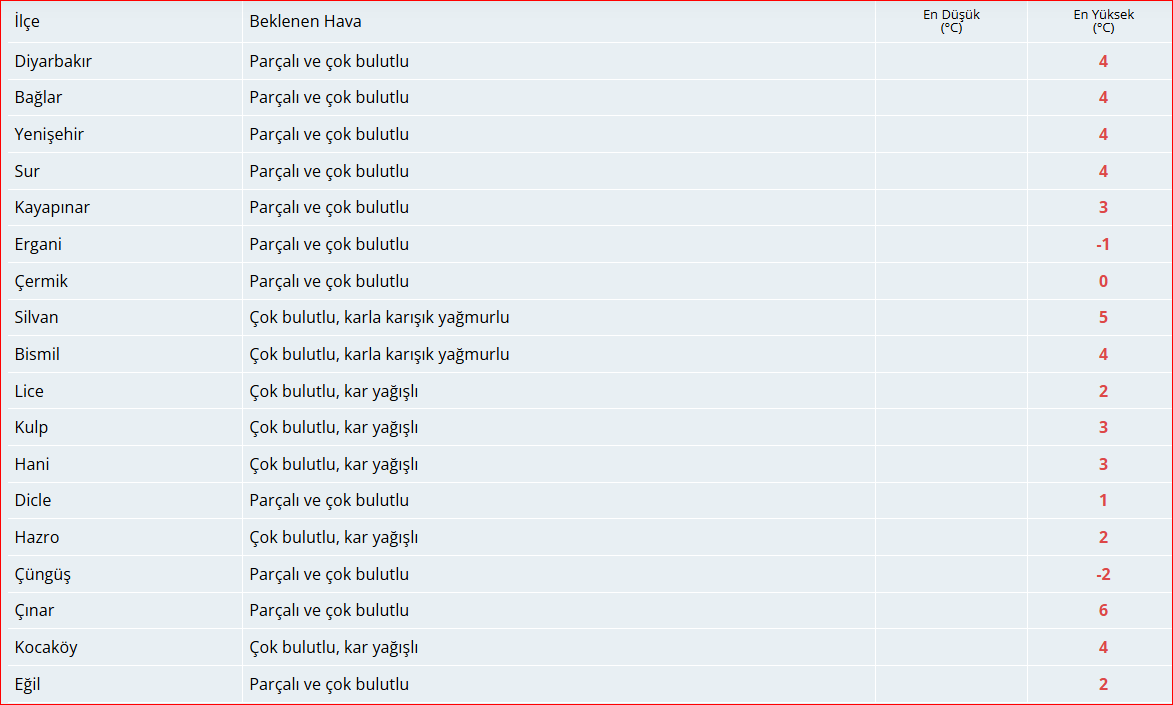Select the Çınar high temperature value
Screen dimensions: 1173x705
tap(1103, 611)
